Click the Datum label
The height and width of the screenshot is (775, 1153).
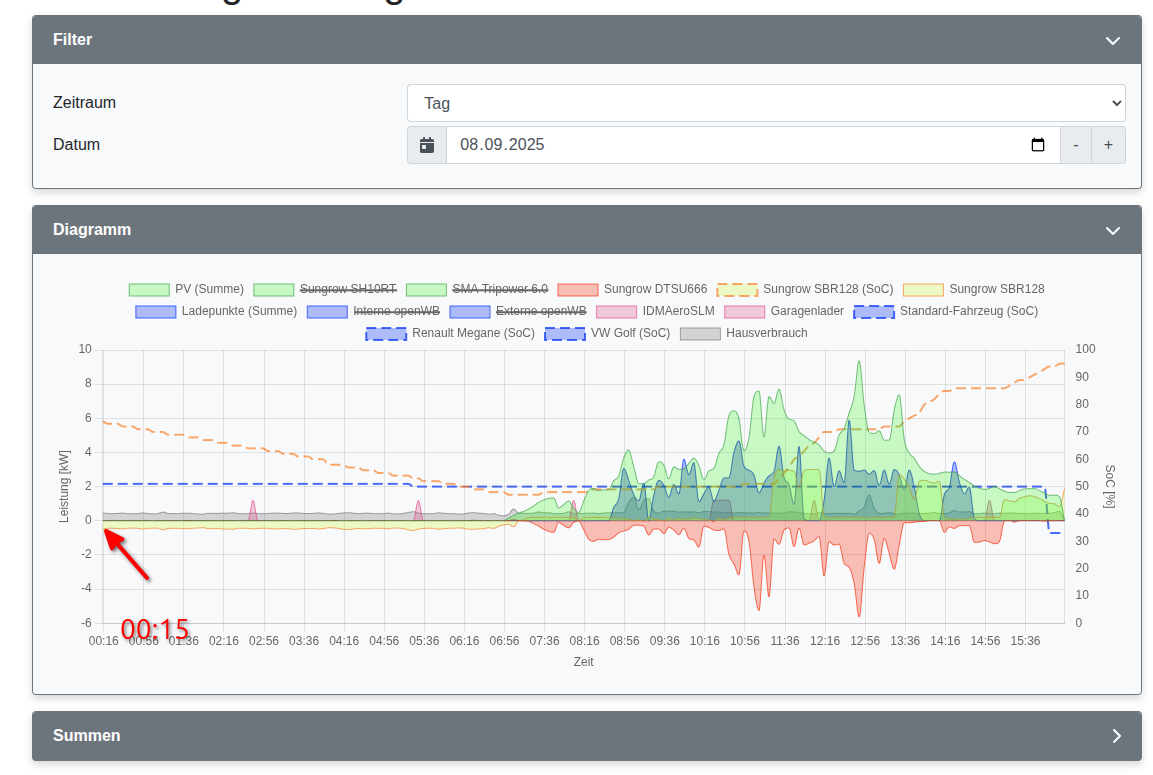76,145
